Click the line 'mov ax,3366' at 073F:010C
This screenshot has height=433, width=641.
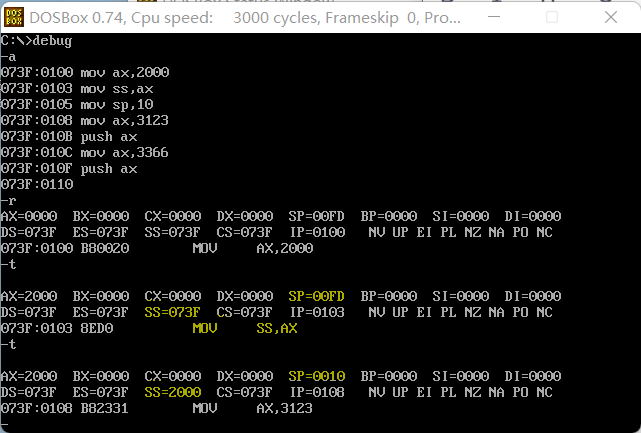85,153
